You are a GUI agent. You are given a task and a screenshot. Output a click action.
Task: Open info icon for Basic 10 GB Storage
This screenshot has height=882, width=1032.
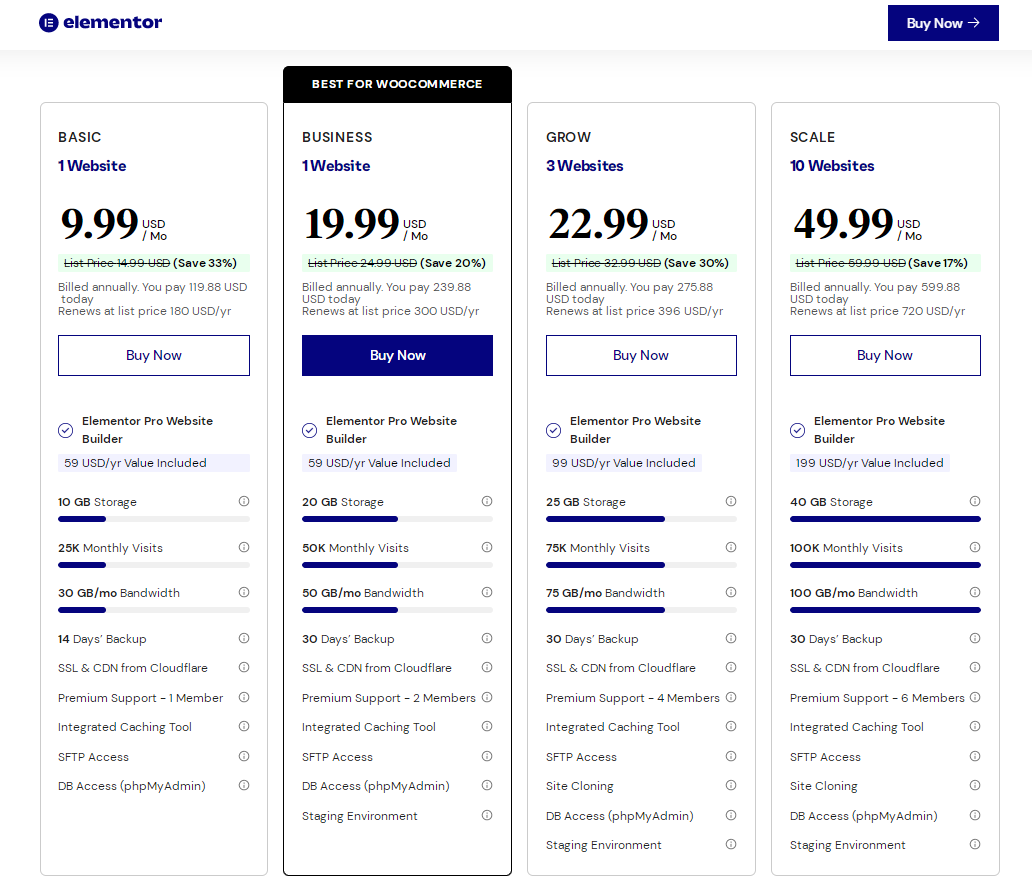244,502
